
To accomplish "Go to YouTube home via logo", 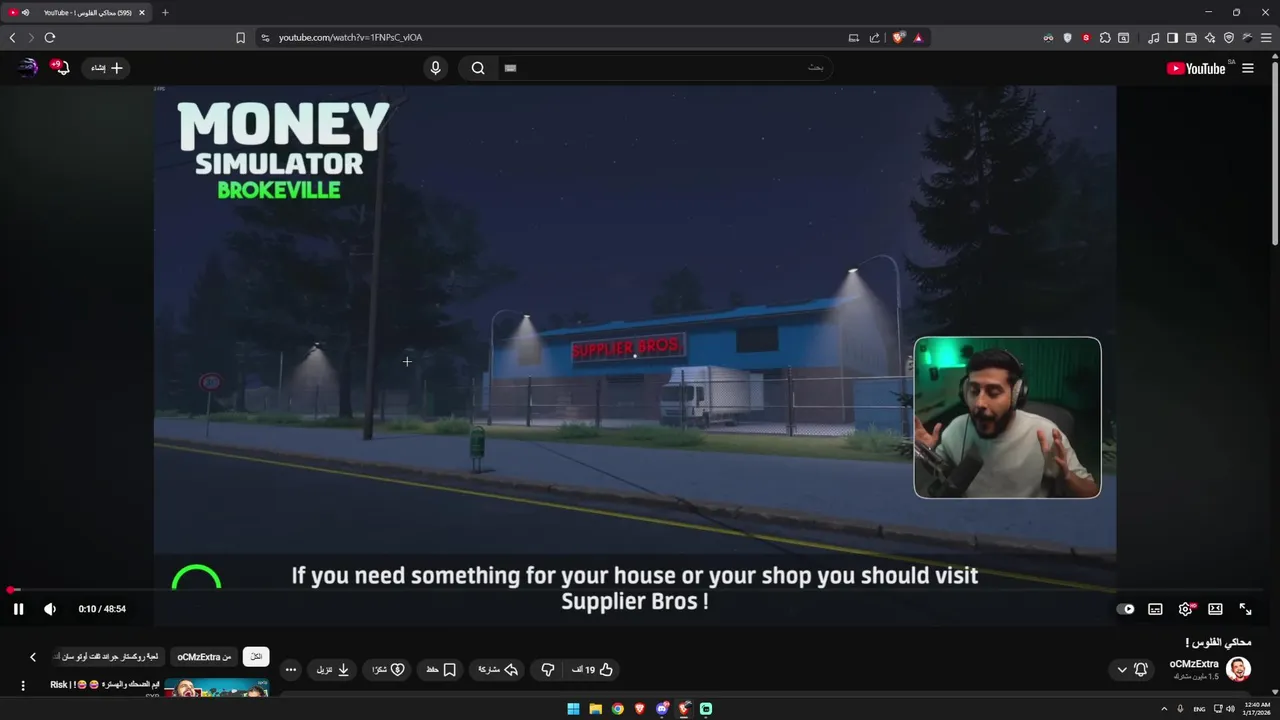I will point(1195,68).
